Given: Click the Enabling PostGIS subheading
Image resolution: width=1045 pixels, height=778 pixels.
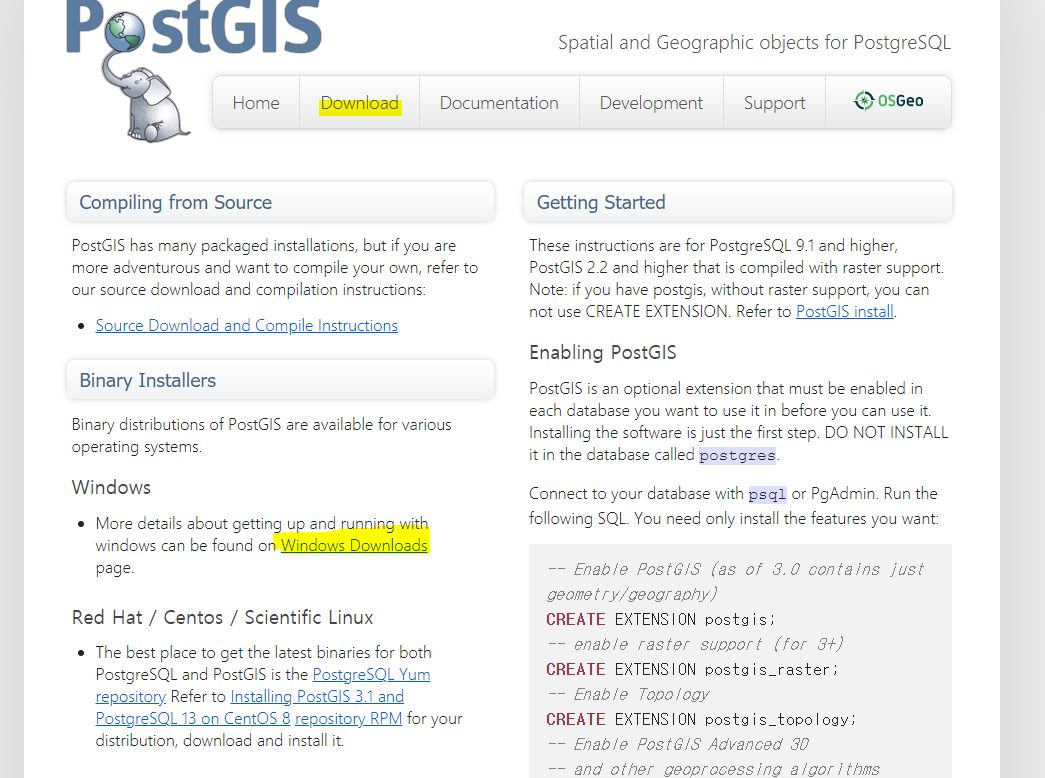Looking at the screenshot, I should coord(602,352).
